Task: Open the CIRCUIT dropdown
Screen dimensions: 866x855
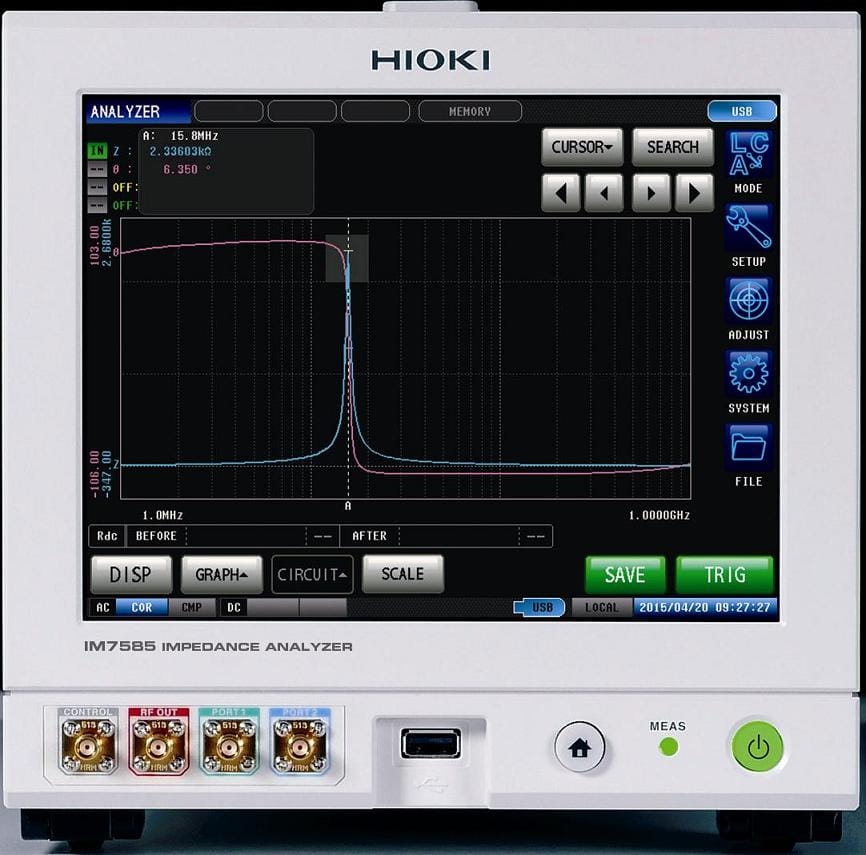Action: (x=312, y=575)
